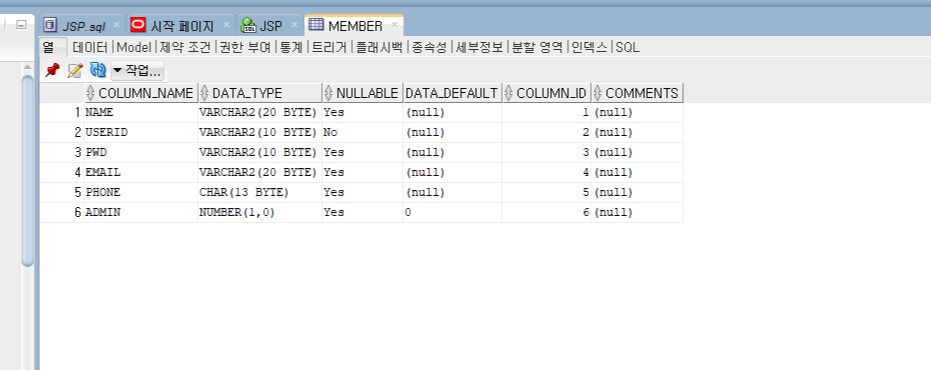Select the PWD column row
The image size is (931, 370).
361,153
